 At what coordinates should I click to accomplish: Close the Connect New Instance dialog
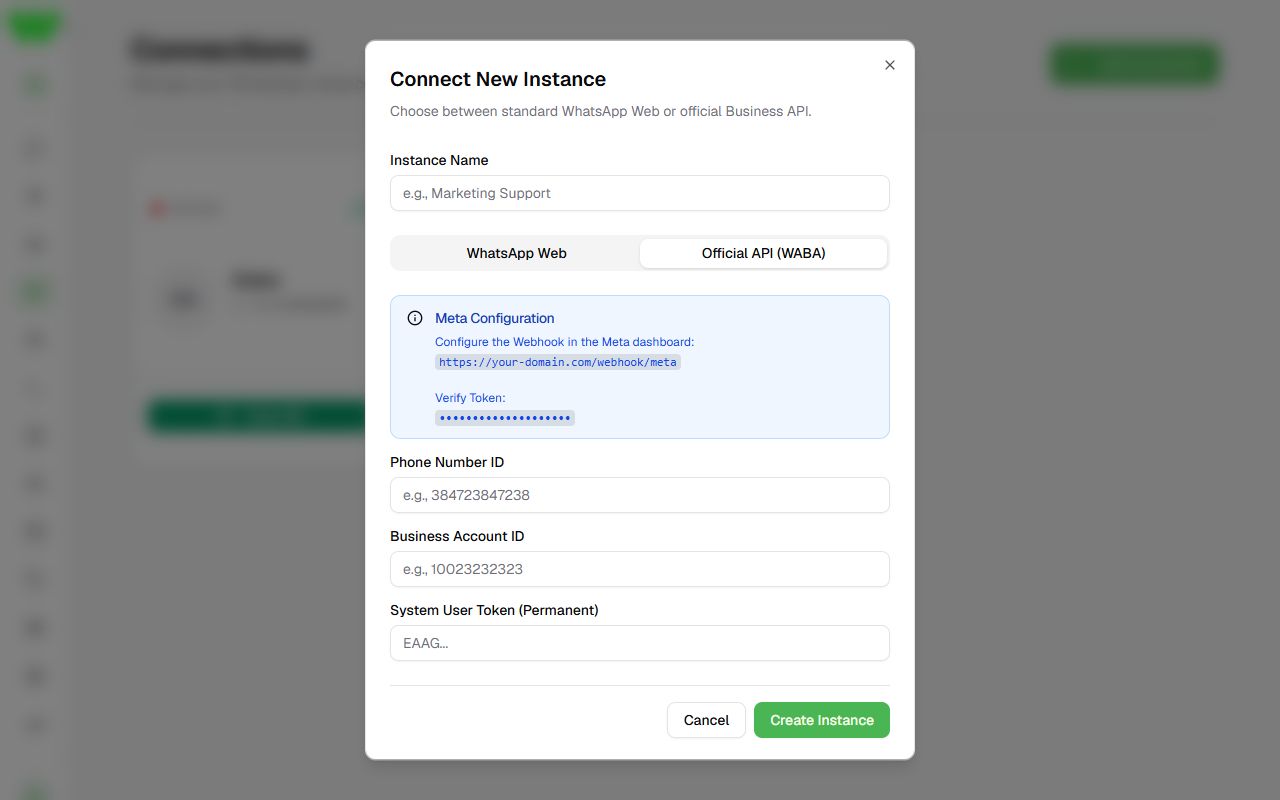[890, 65]
